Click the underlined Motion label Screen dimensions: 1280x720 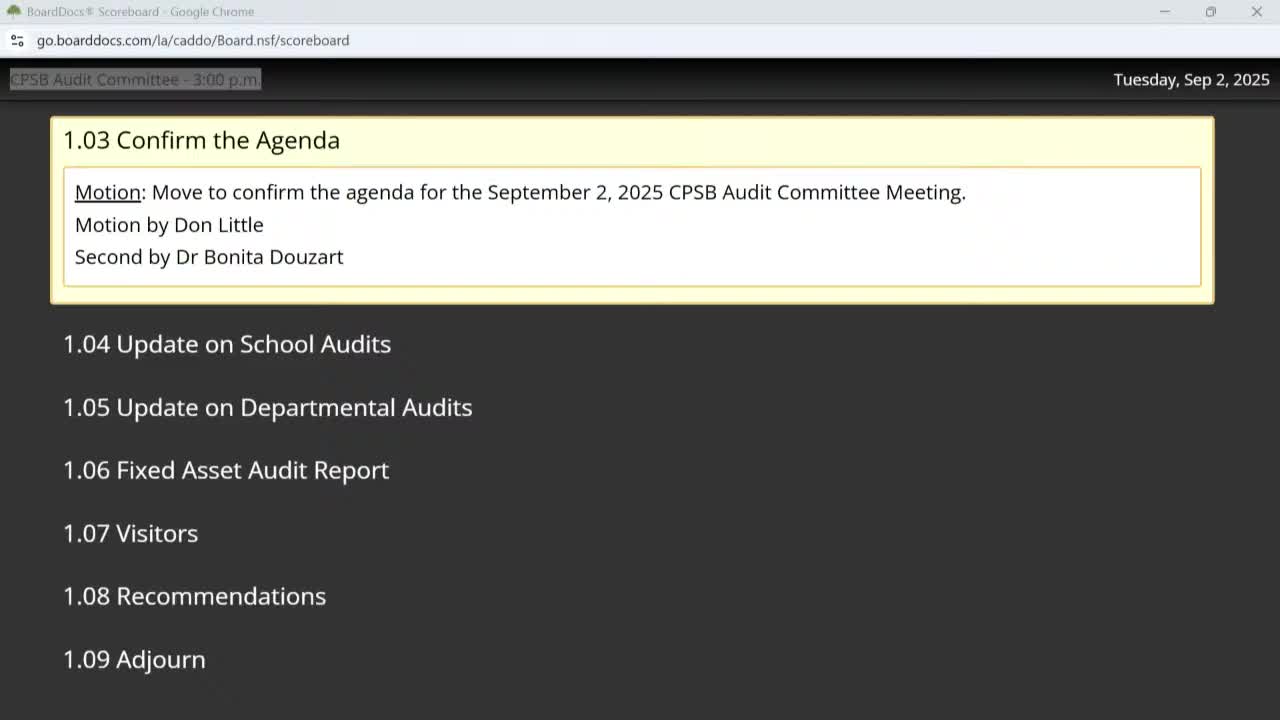tap(108, 192)
